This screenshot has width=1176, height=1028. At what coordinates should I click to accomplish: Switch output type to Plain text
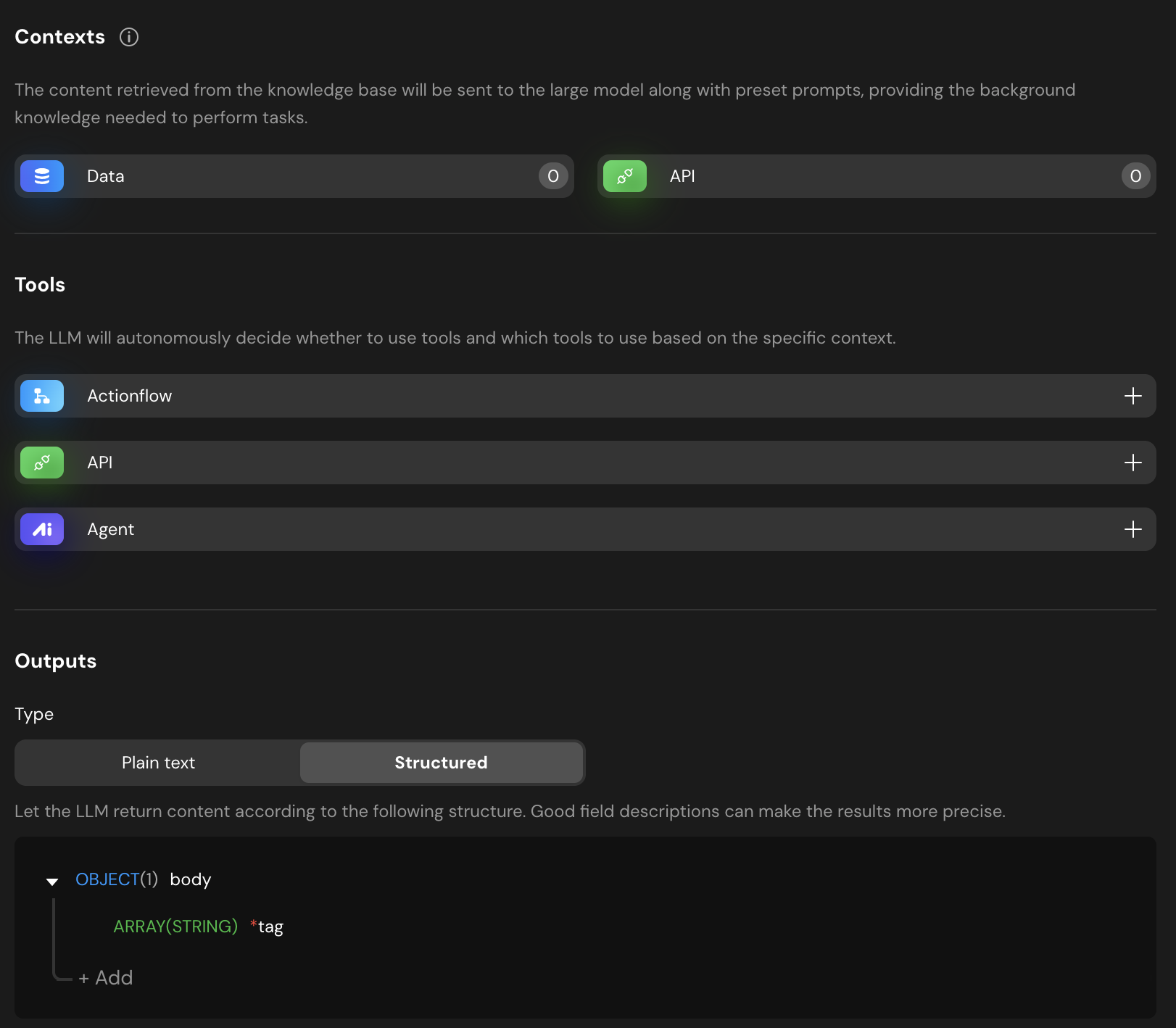[158, 763]
